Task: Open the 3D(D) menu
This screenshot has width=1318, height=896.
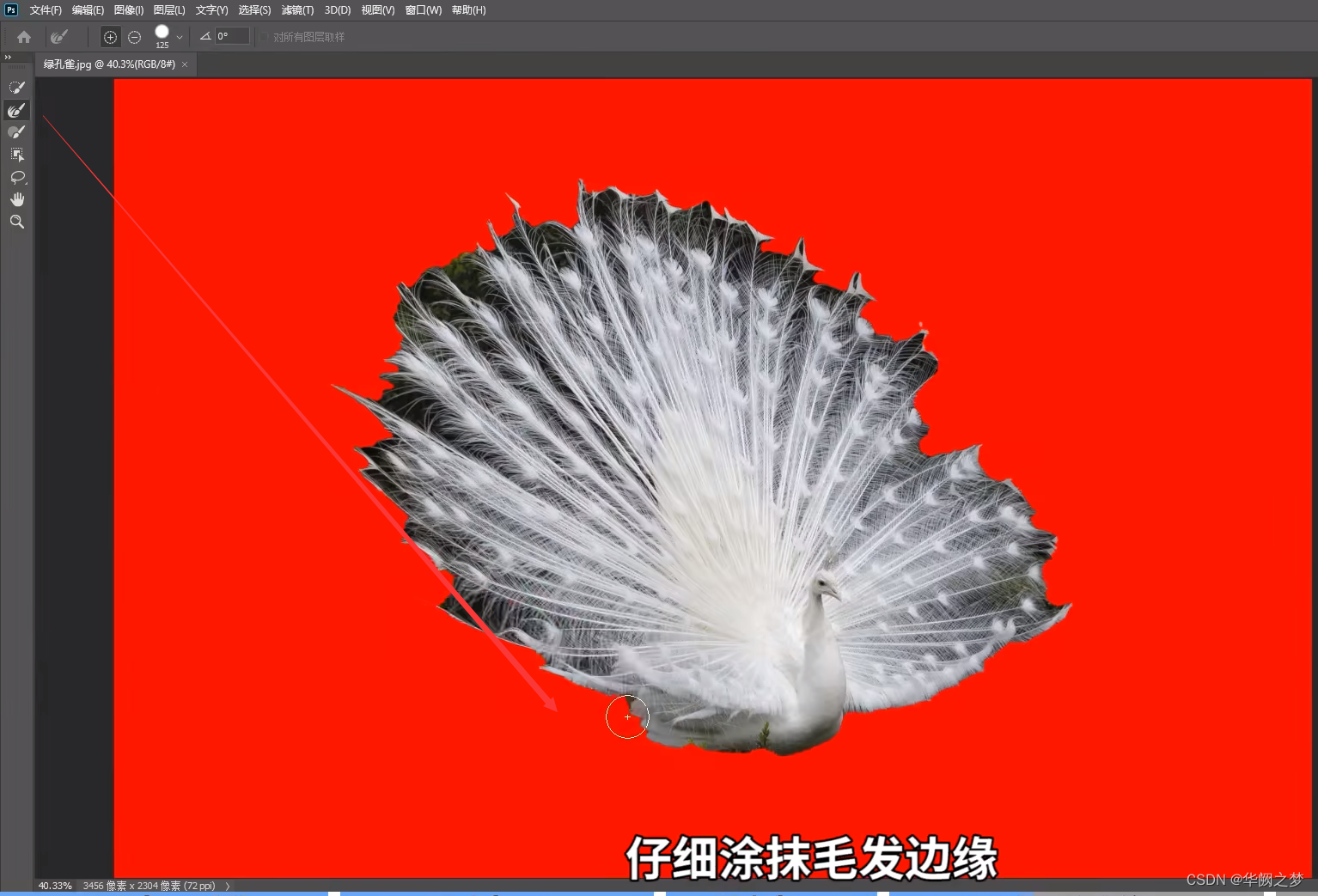Action: coord(338,10)
